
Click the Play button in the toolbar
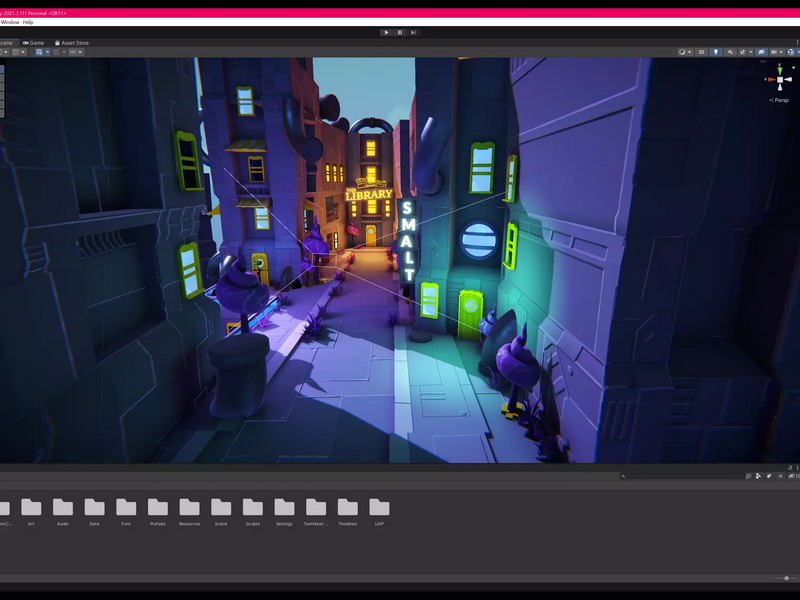[386, 32]
